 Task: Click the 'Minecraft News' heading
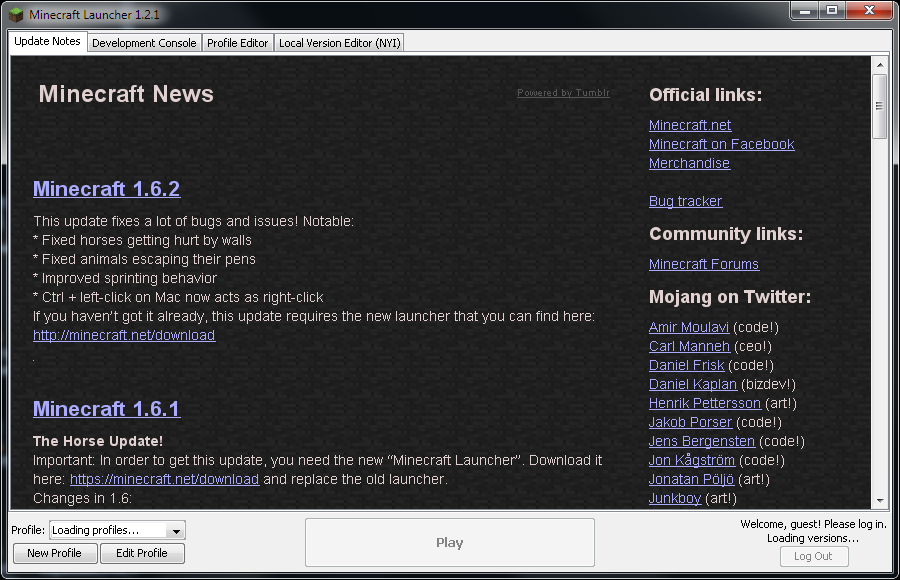126,94
